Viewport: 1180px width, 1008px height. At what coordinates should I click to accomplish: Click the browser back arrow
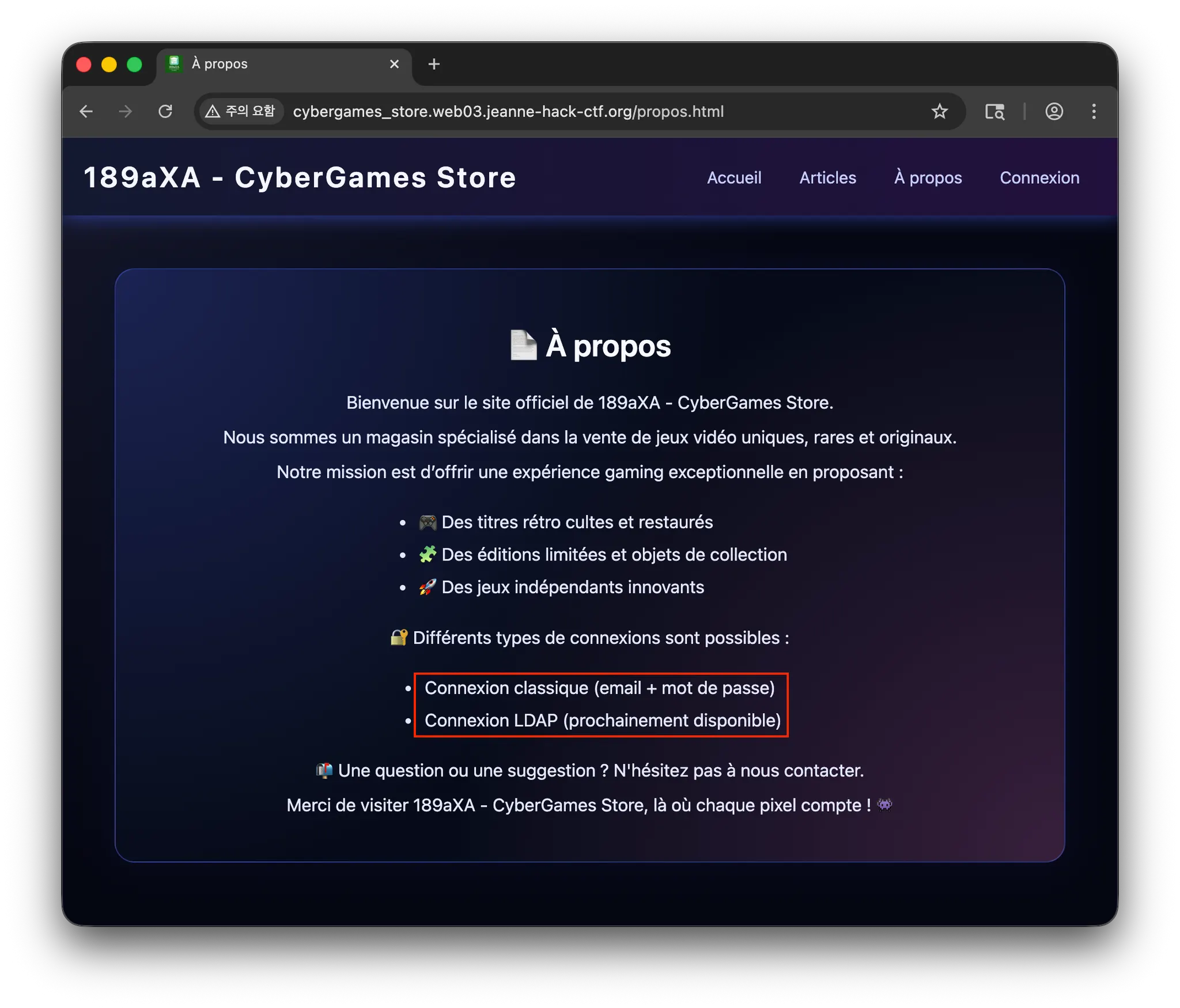point(86,111)
